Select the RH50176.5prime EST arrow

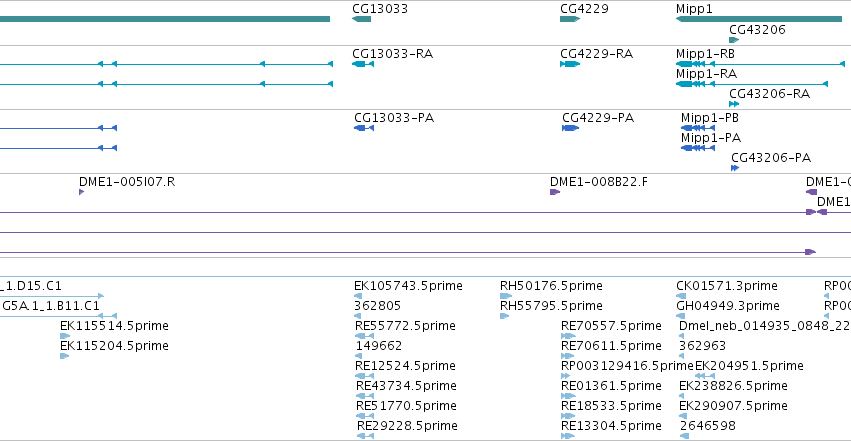pos(506,296)
